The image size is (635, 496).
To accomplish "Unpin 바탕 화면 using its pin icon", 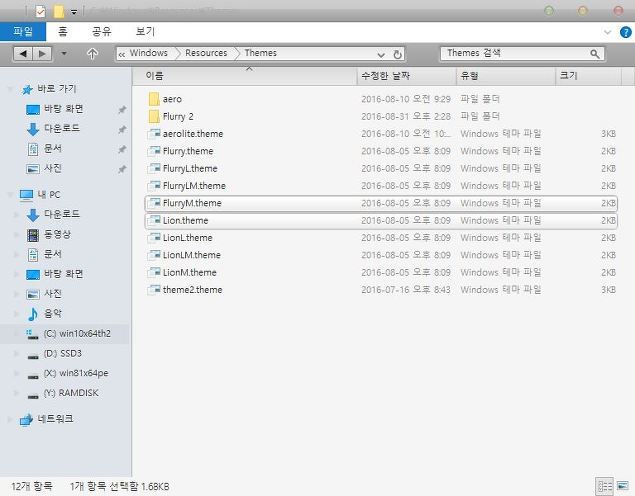I will (122, 110).
